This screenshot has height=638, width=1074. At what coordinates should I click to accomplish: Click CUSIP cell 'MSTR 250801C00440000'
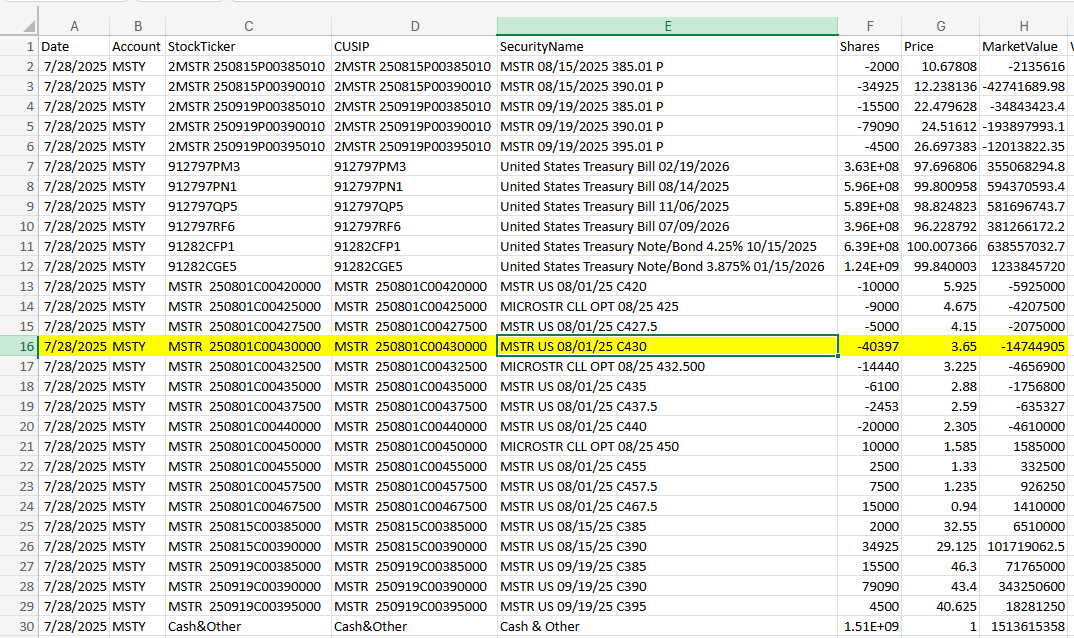(414, 426)
